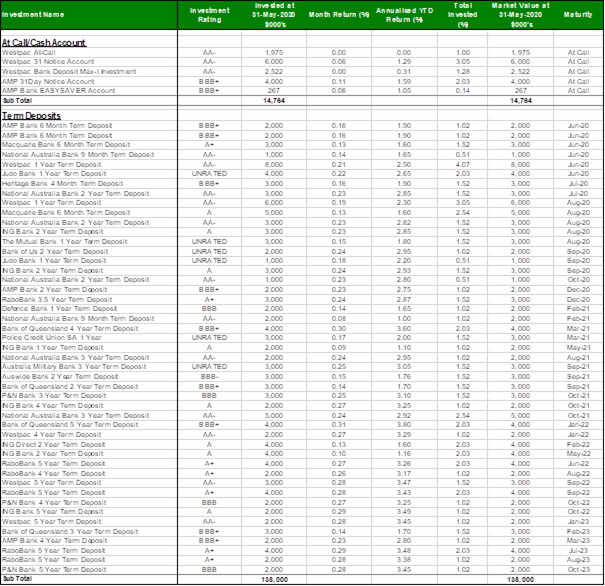This screenshot has width=605, height=586.
Task: Click 'P&N Bank 3 Year Term Deposit'
Action: pos(54,396)
